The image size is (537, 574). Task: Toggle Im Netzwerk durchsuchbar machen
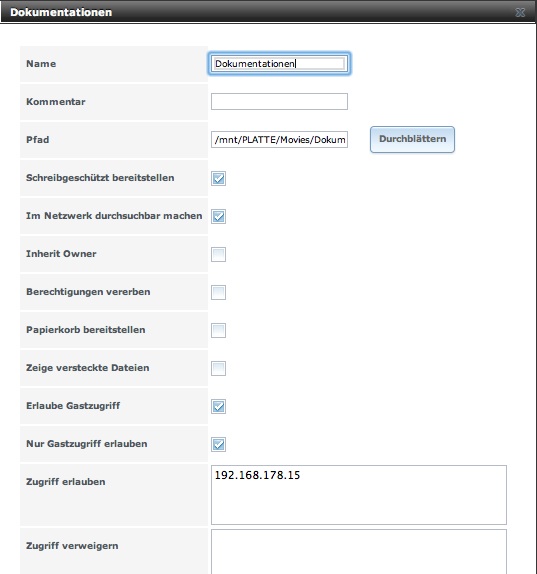pos(219,216)
